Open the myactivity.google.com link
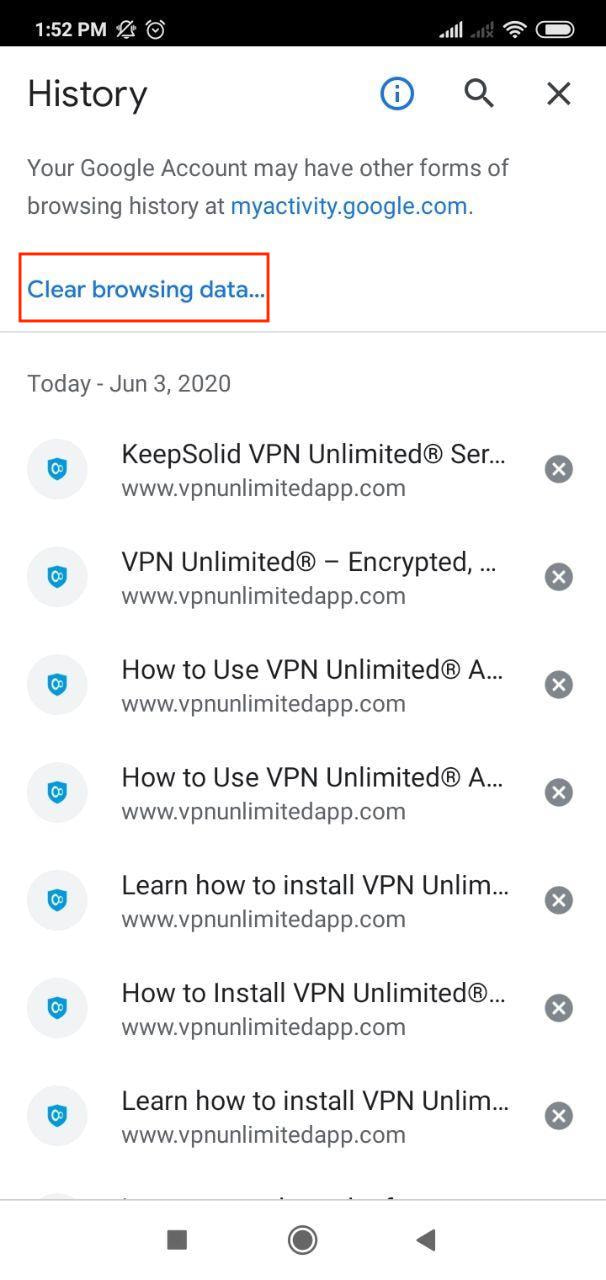This screenshot has width=606, height=1280. pyautogui.click(x=349, y=206)
